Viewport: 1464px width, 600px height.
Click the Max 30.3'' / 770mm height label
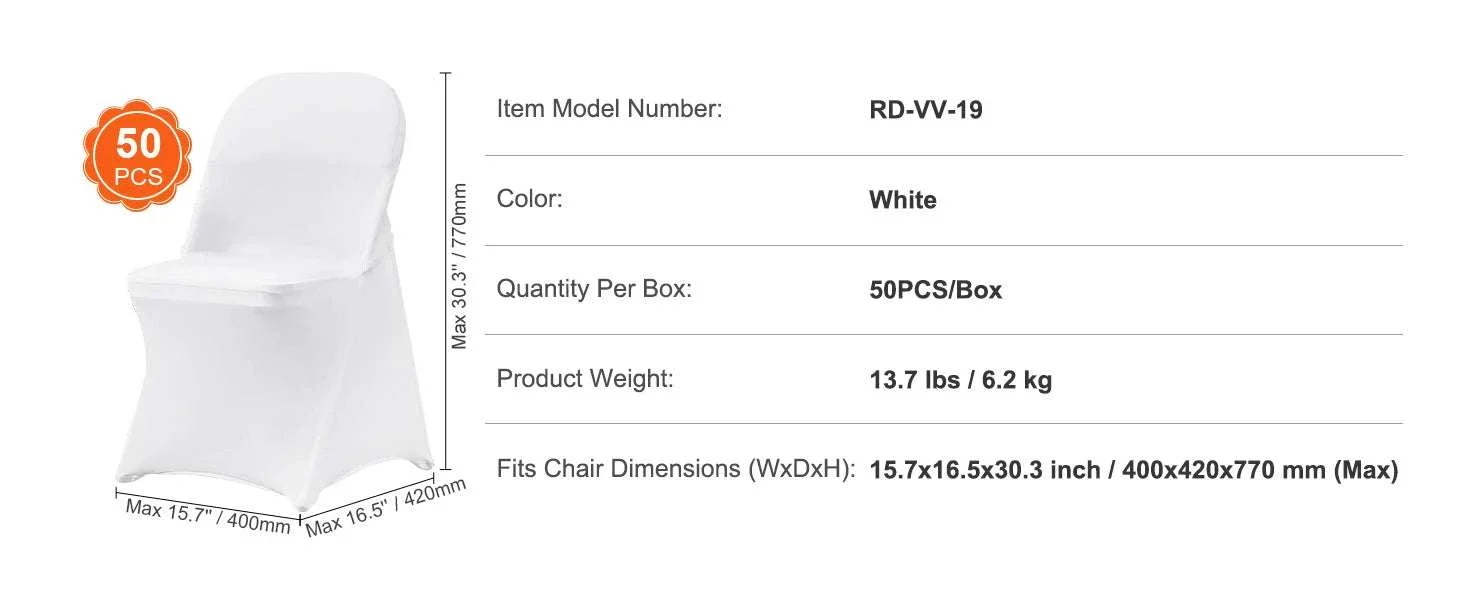[x=459, y=265]
